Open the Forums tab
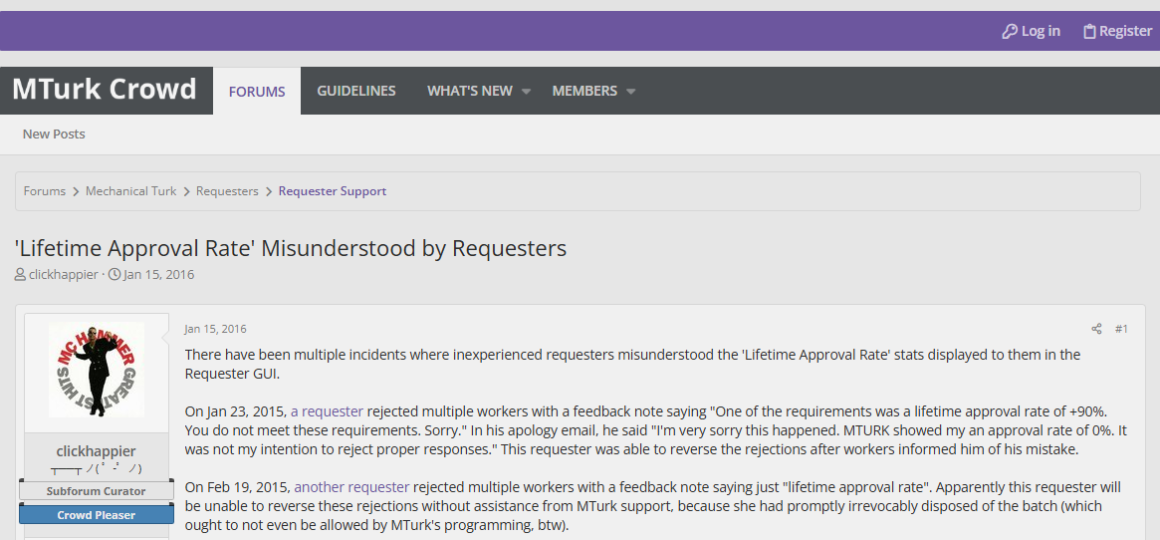The height and width of the screenshot is (540, 1160). [x=257, y=91]
